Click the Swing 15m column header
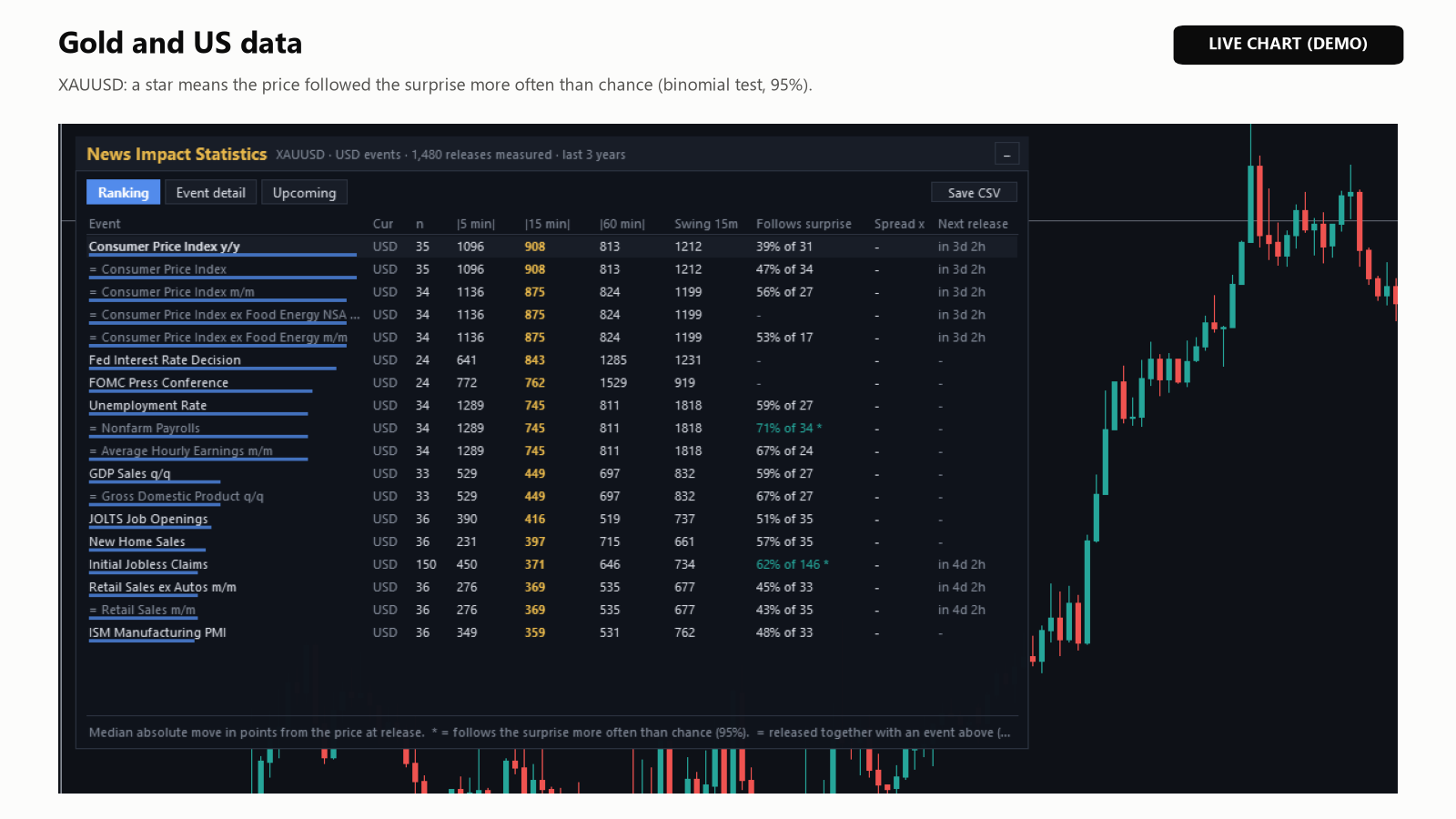This screenshot has width=1456, height=819. point(706,224)
